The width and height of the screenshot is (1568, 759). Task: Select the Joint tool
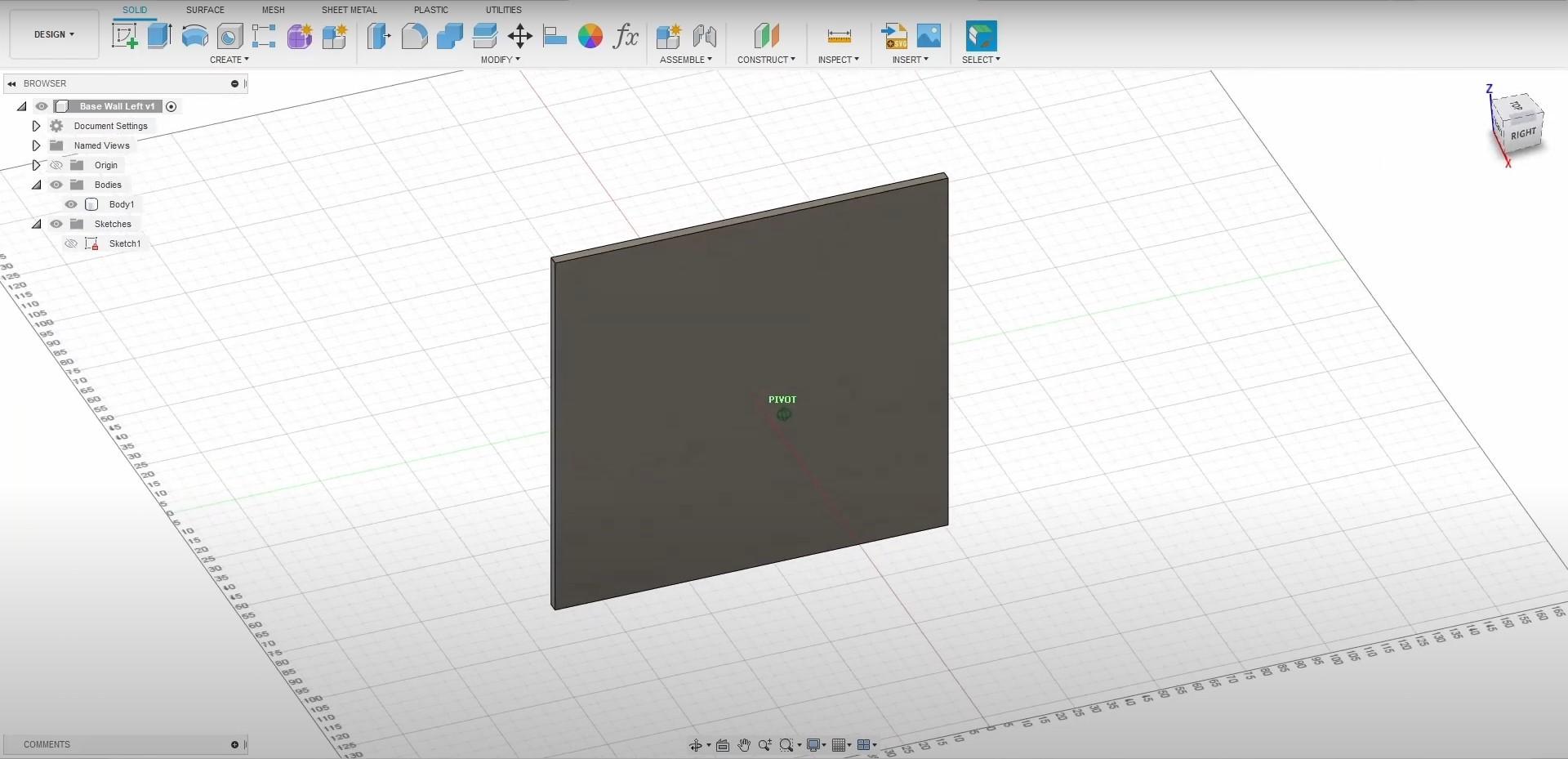704,36
